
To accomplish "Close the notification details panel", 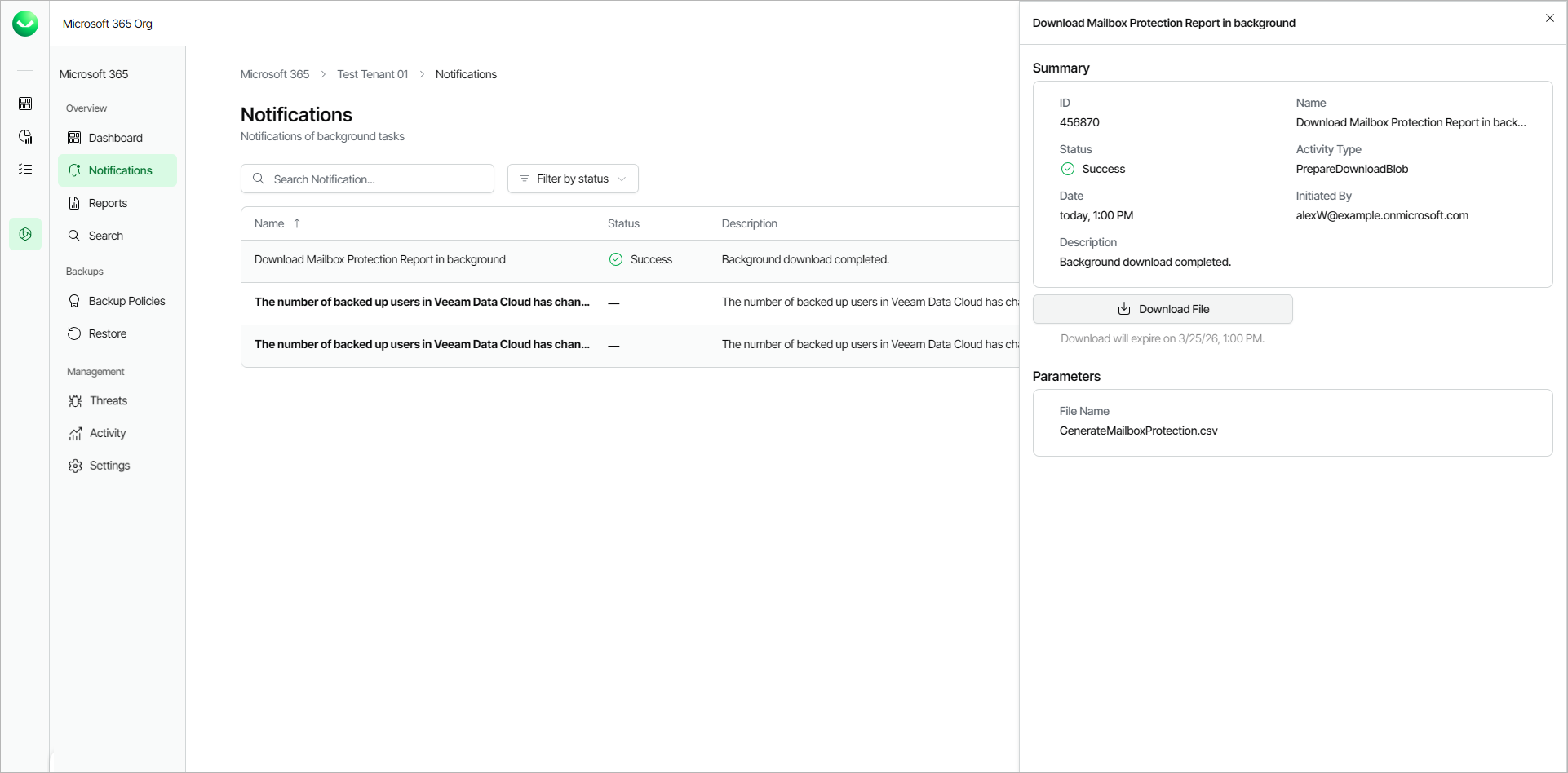I will (1549, 18).
